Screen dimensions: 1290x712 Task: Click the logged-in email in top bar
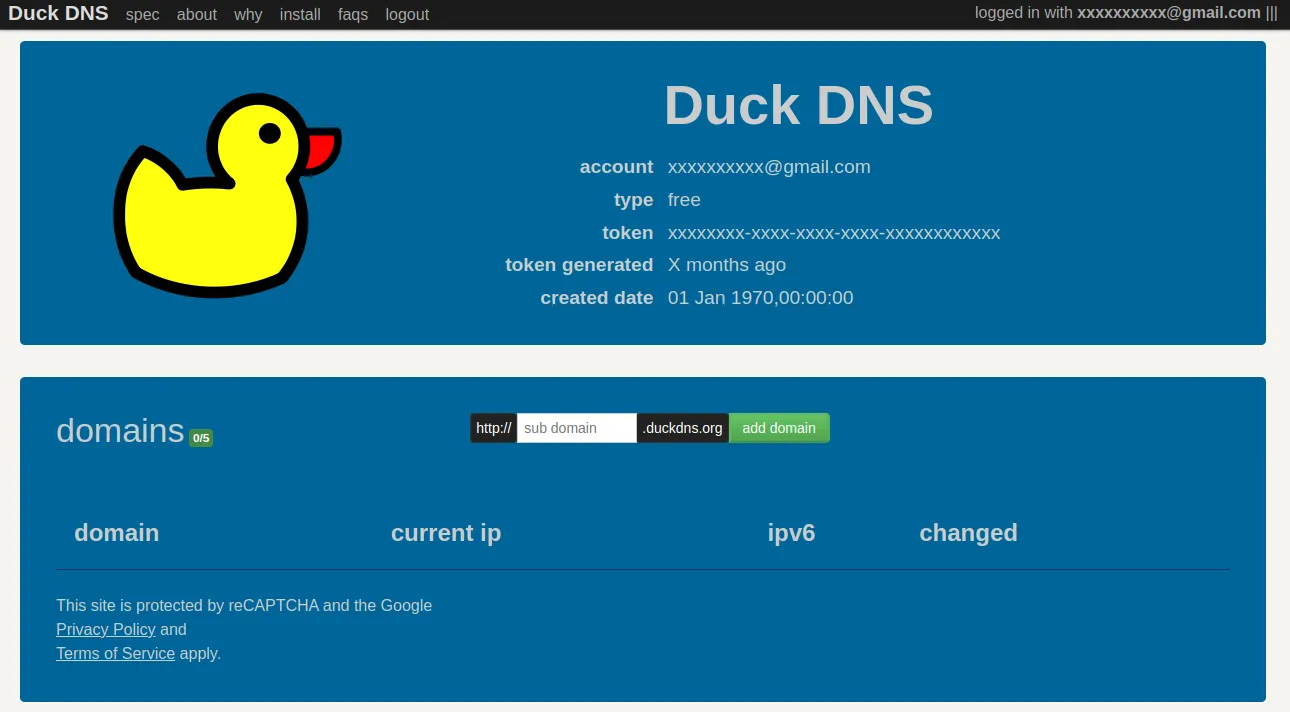1169,13
